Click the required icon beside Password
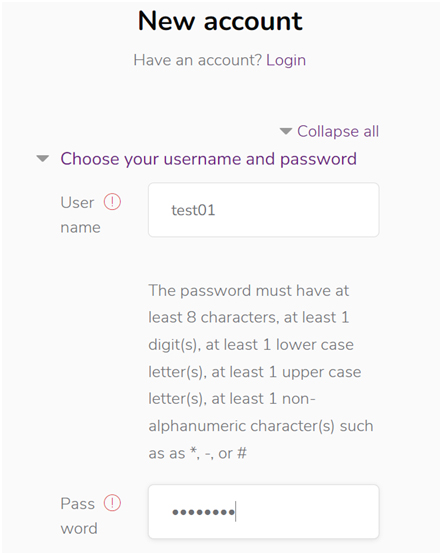Viewport: 442px width, 555px height. [x=112, y=503]
